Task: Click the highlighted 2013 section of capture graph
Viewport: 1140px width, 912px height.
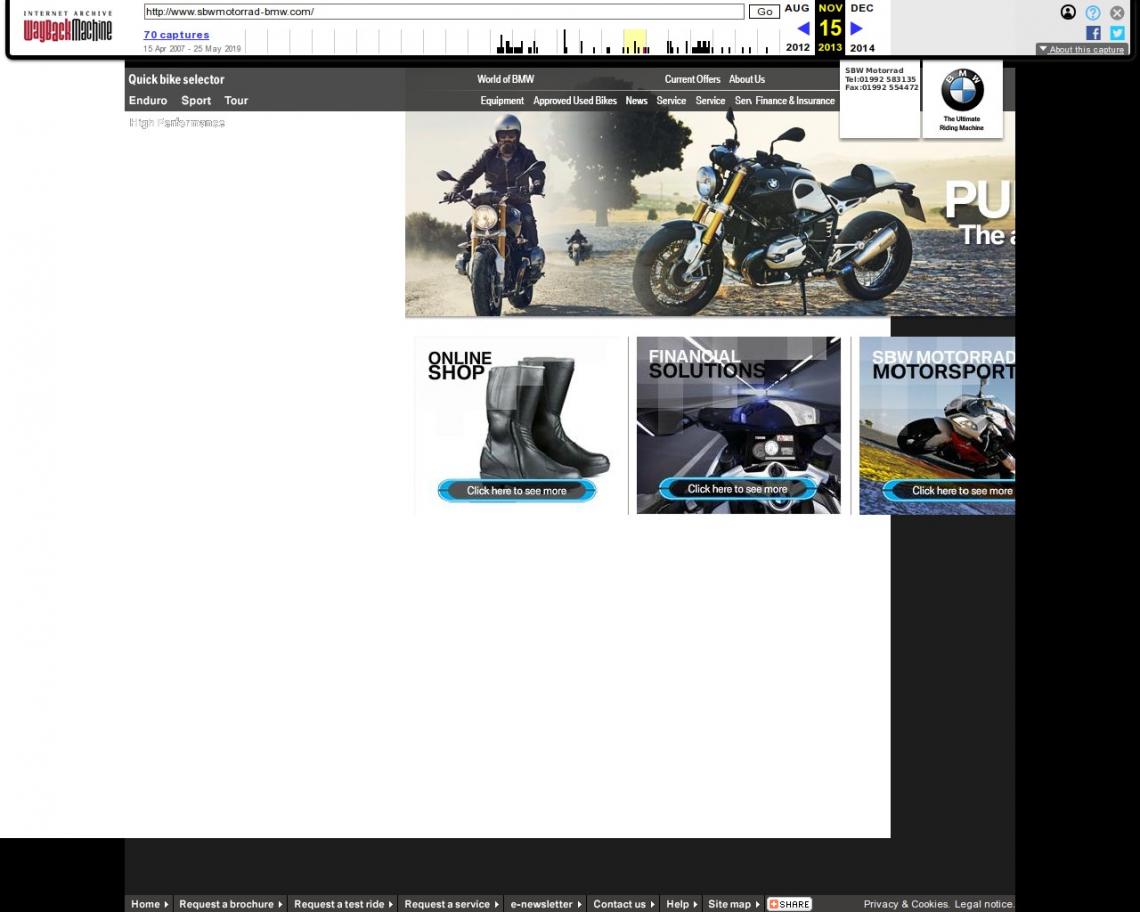Action: click(x=635, y=41)
